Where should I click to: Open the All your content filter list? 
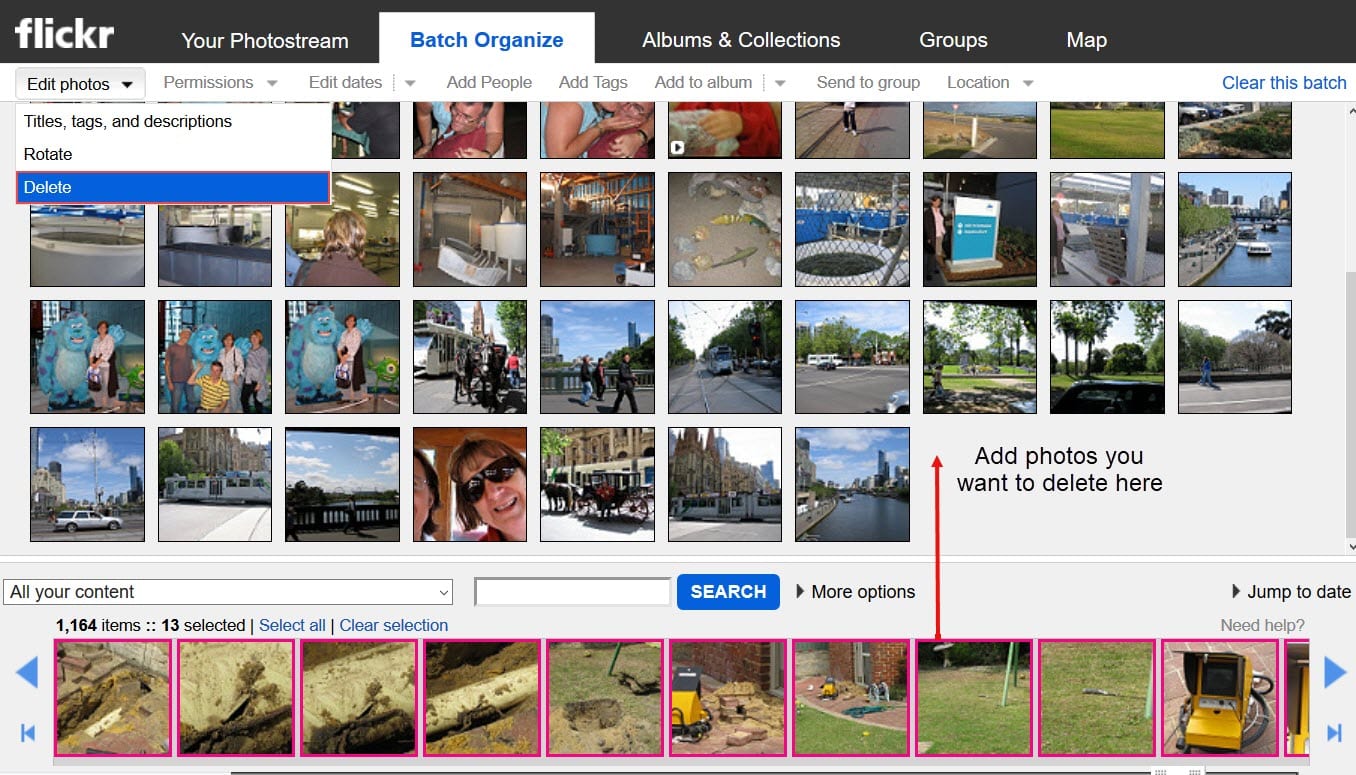click(x=228, y=591)
